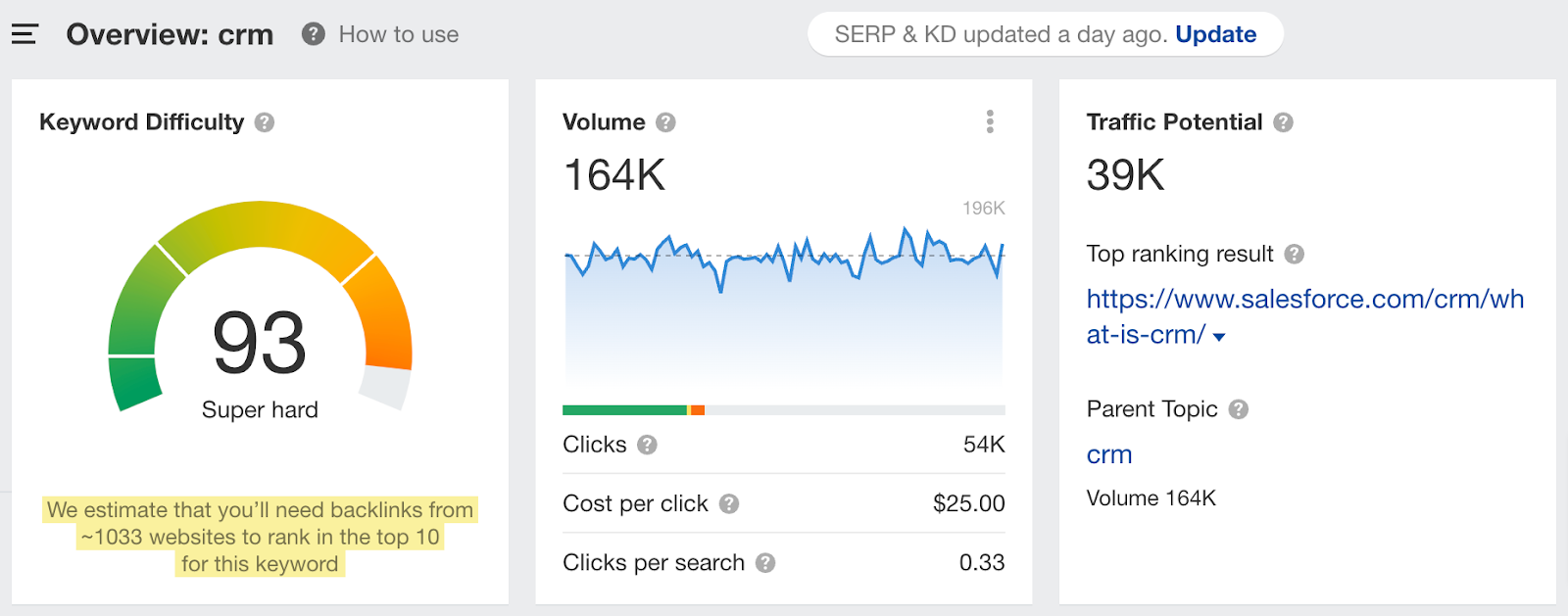
Task: Click the Volume info question mark
Action: click(665, 122)
